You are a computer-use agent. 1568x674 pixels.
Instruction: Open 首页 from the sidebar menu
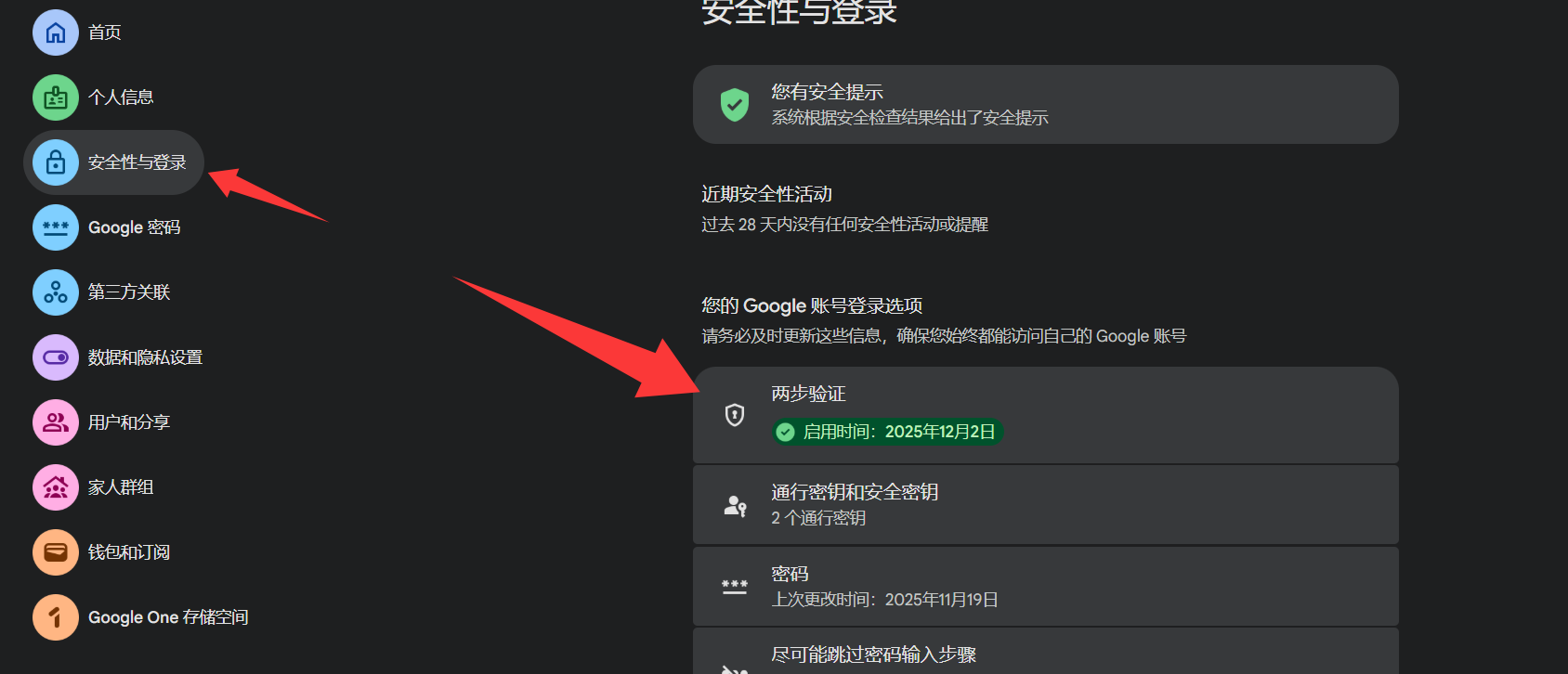click(x=104, y=32)
